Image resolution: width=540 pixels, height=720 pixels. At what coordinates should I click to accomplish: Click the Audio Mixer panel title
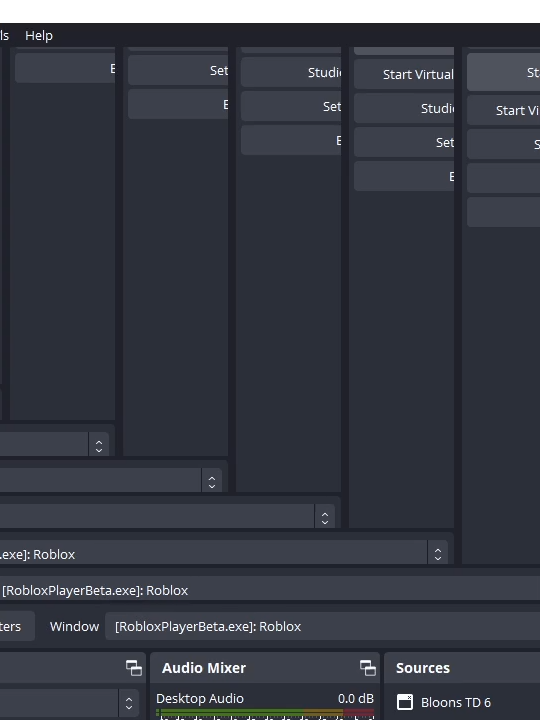(204, 668)
